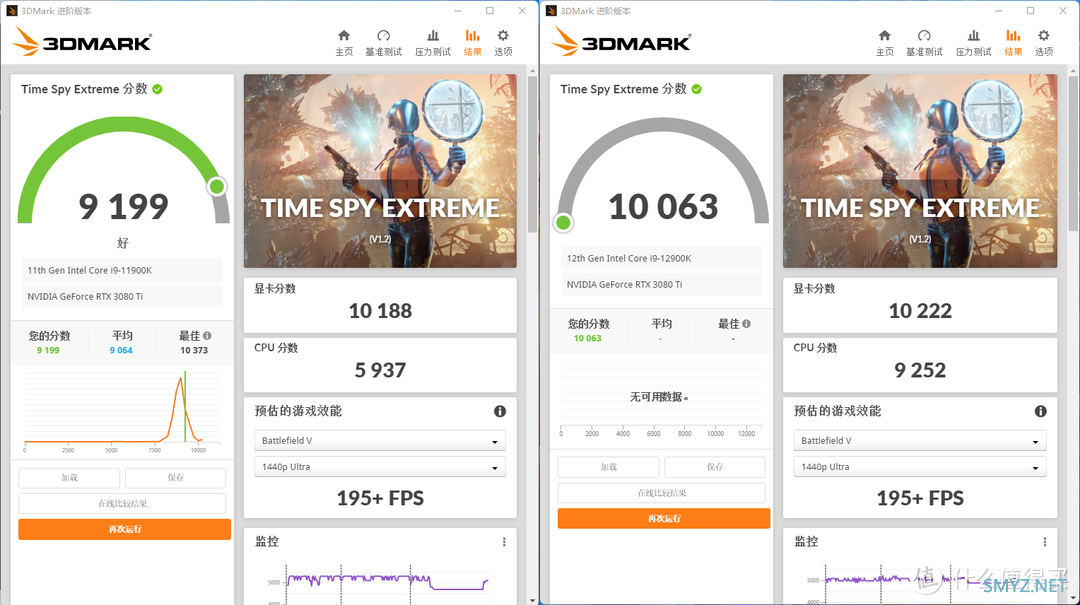Open game performance info icon, right window
Image resolution: width=1080 pixels, height=605 pixels.
tap(1041, 411)
